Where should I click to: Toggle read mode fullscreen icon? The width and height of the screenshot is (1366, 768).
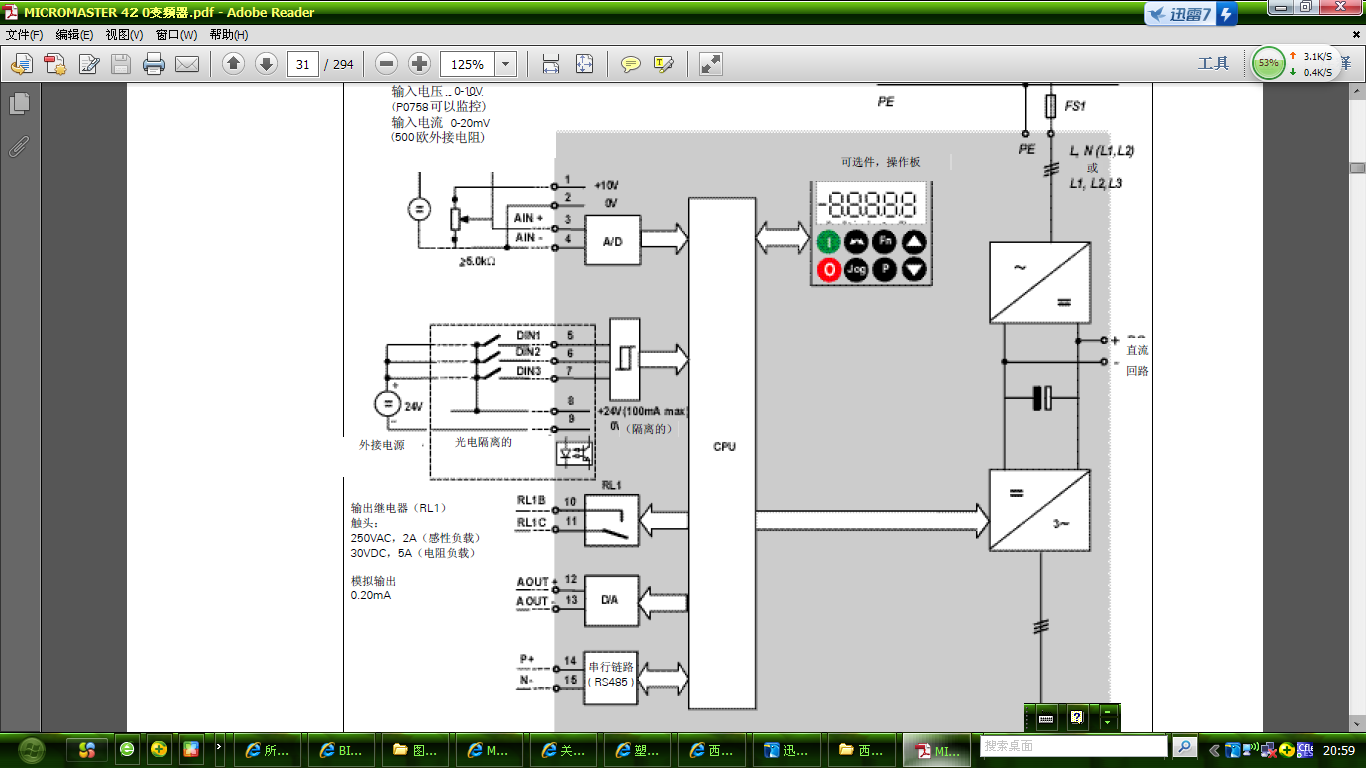pos(711,65)
